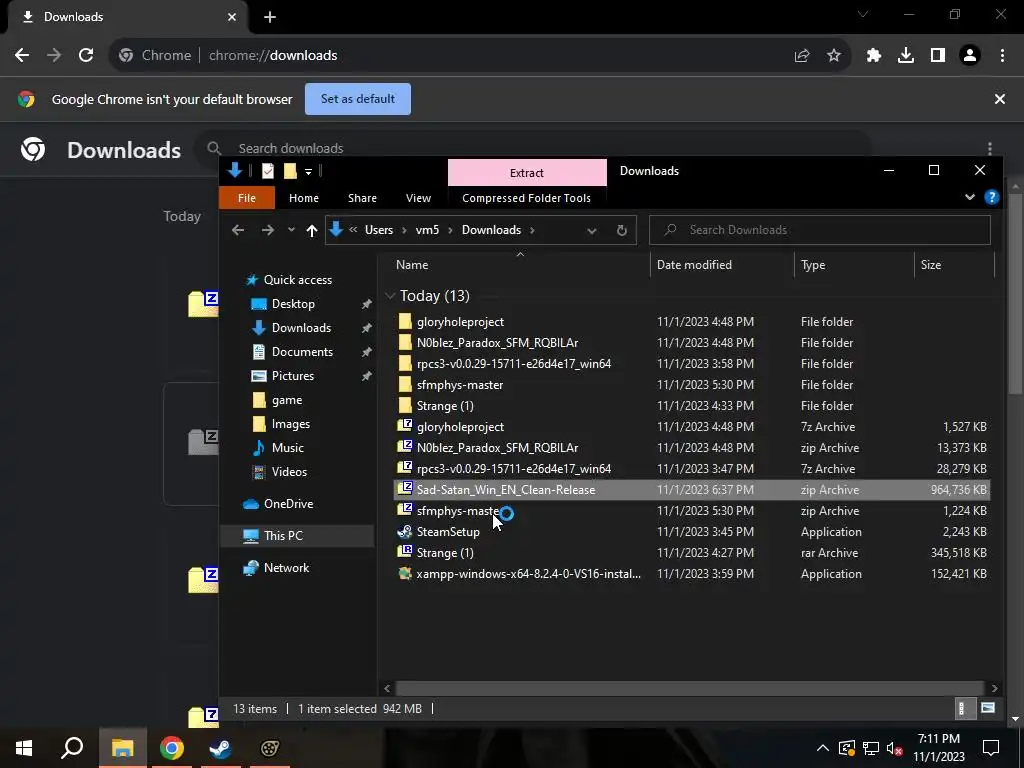This screenshot has height=768, width=1024.
Task: Collapse the Today (13) group
Action: pyautogui.click(x=390, y=296)
